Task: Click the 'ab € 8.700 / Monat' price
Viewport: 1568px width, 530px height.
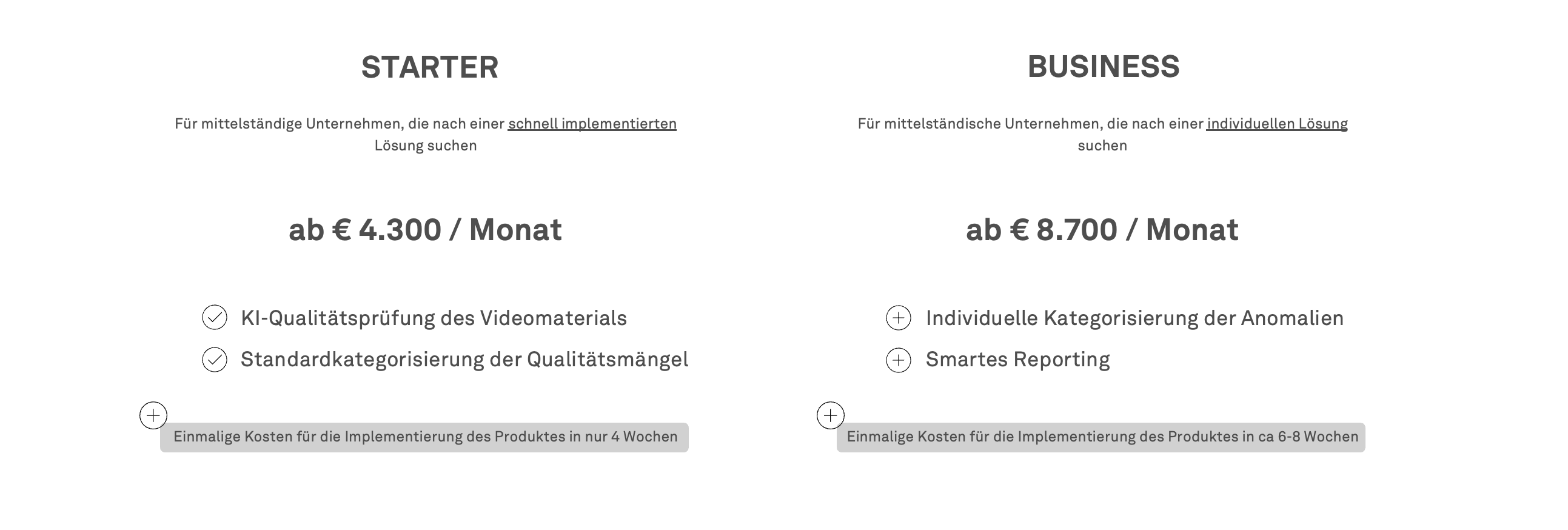Action: click(x=1102, y=230)
